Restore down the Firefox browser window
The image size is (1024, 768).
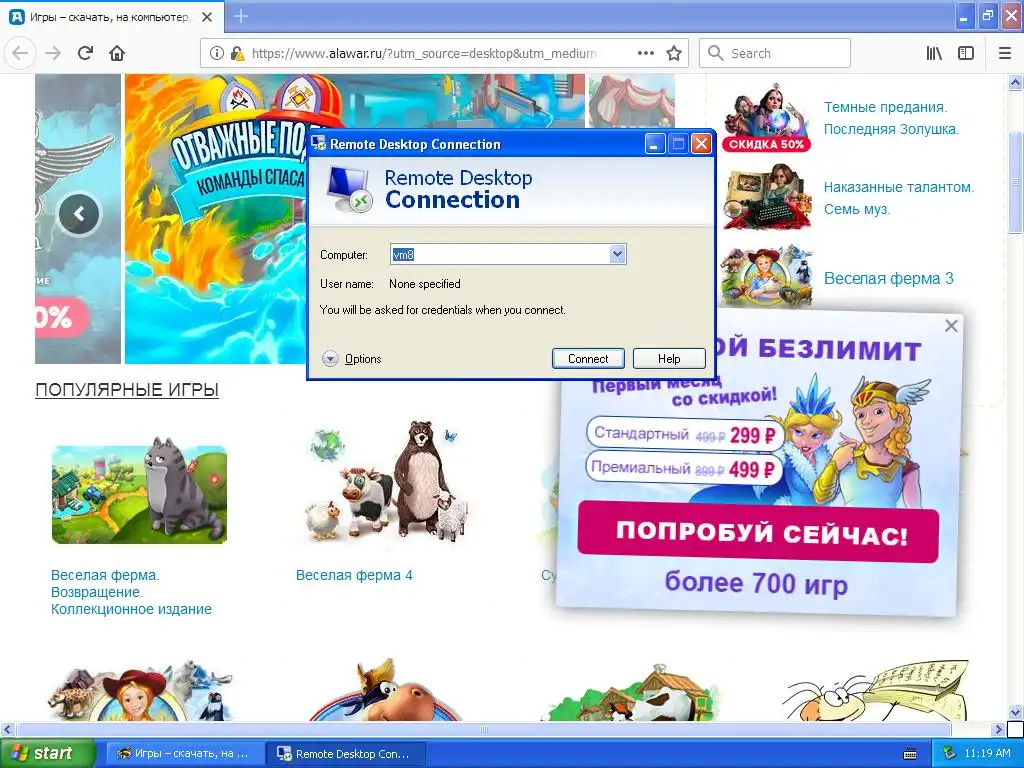987,16
